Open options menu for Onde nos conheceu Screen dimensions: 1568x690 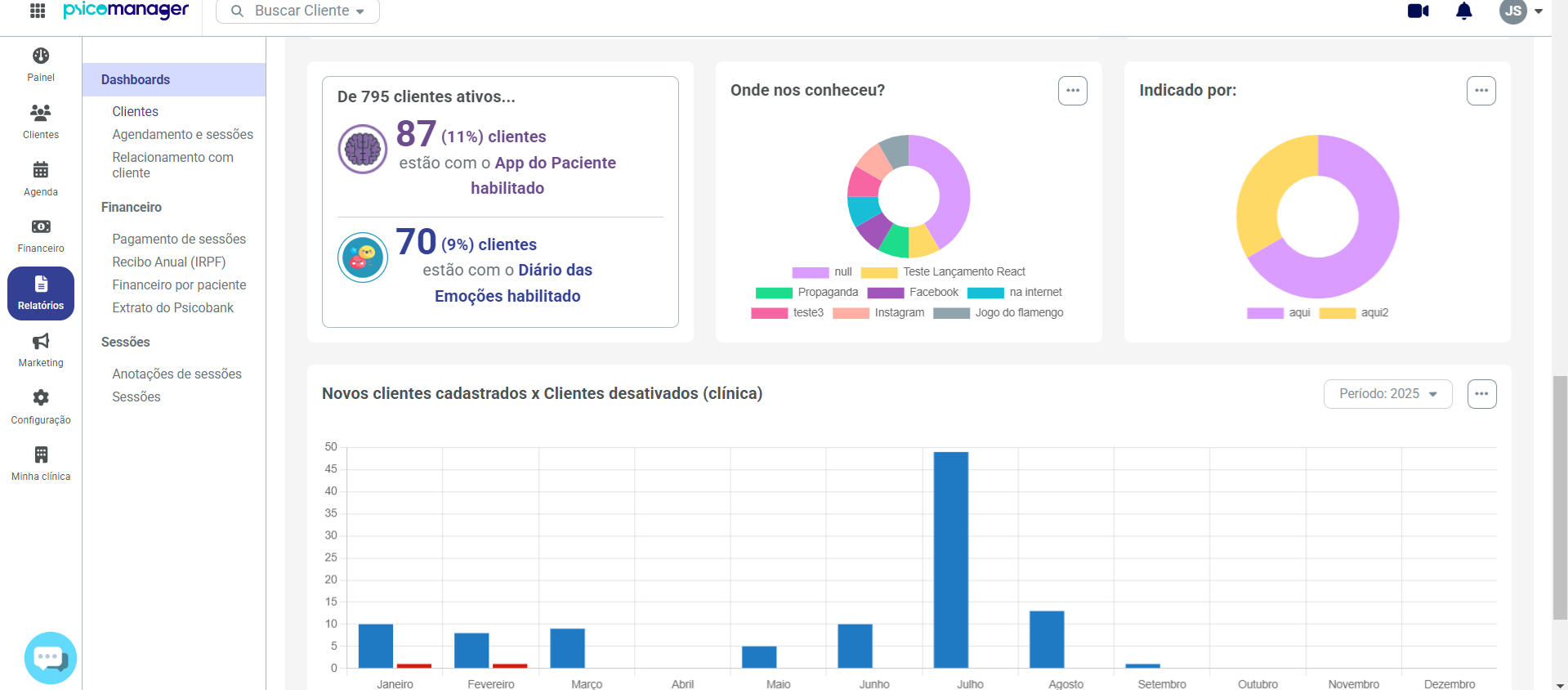click(x=1073, y=91)
